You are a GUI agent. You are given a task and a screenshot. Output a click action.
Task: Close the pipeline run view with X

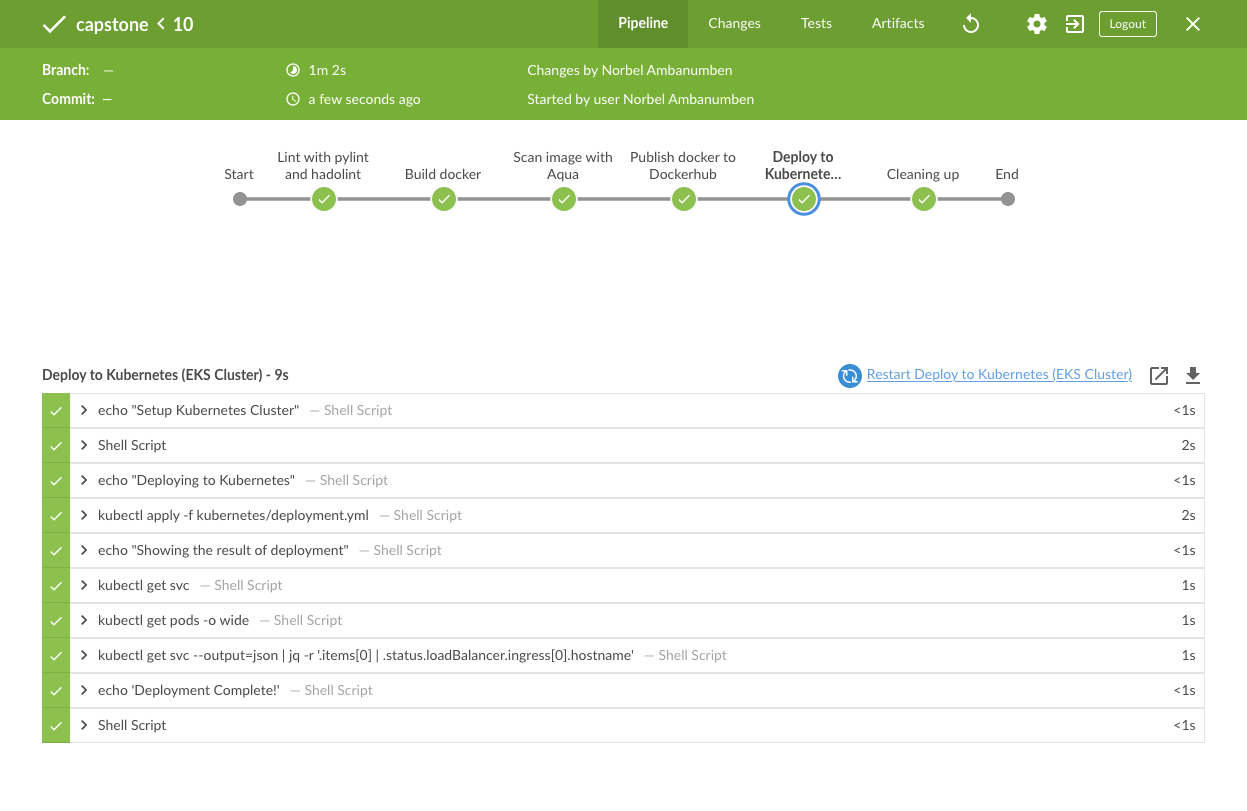(x=1192, y=24)
